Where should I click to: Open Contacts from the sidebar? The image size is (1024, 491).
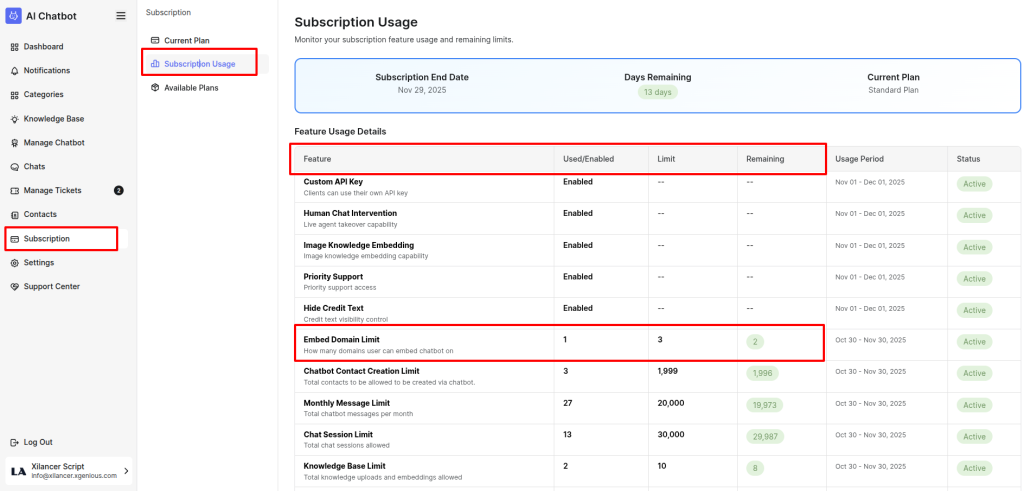pyautogui.click(x=40, y=215)
